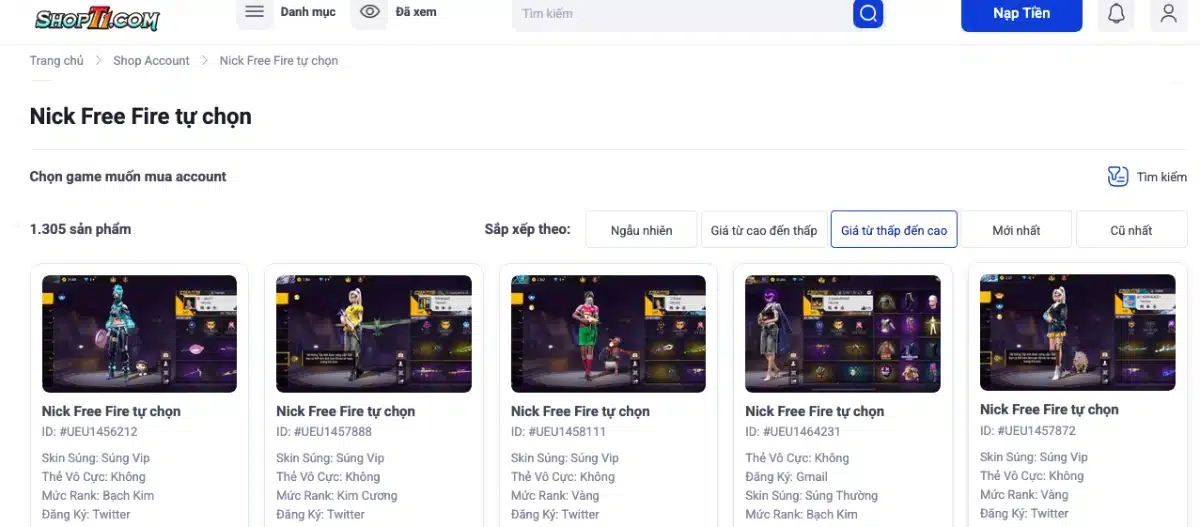Click title of account #UEU1457888

point(345,411)
